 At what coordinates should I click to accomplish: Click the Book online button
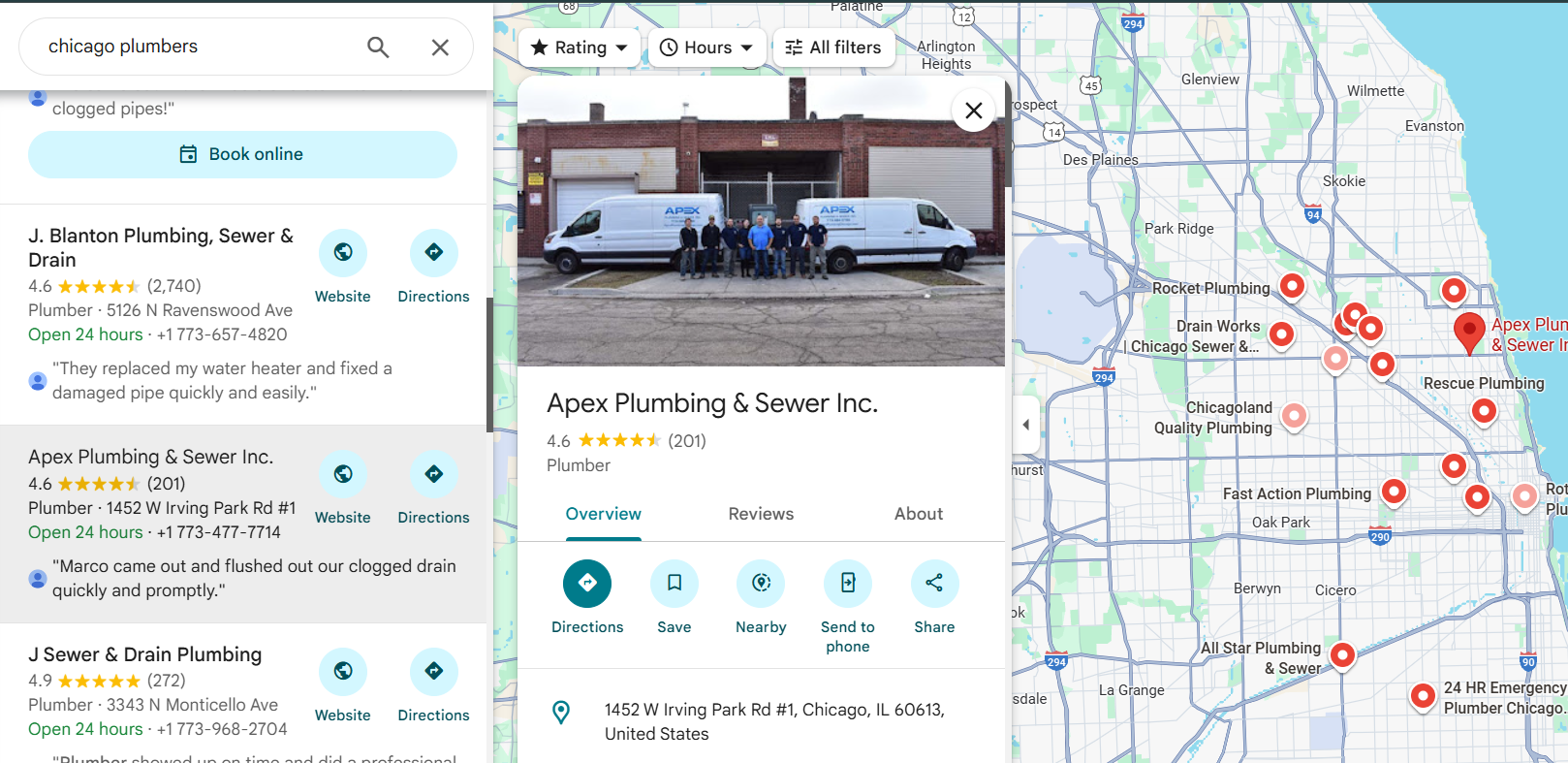[242, 154]
